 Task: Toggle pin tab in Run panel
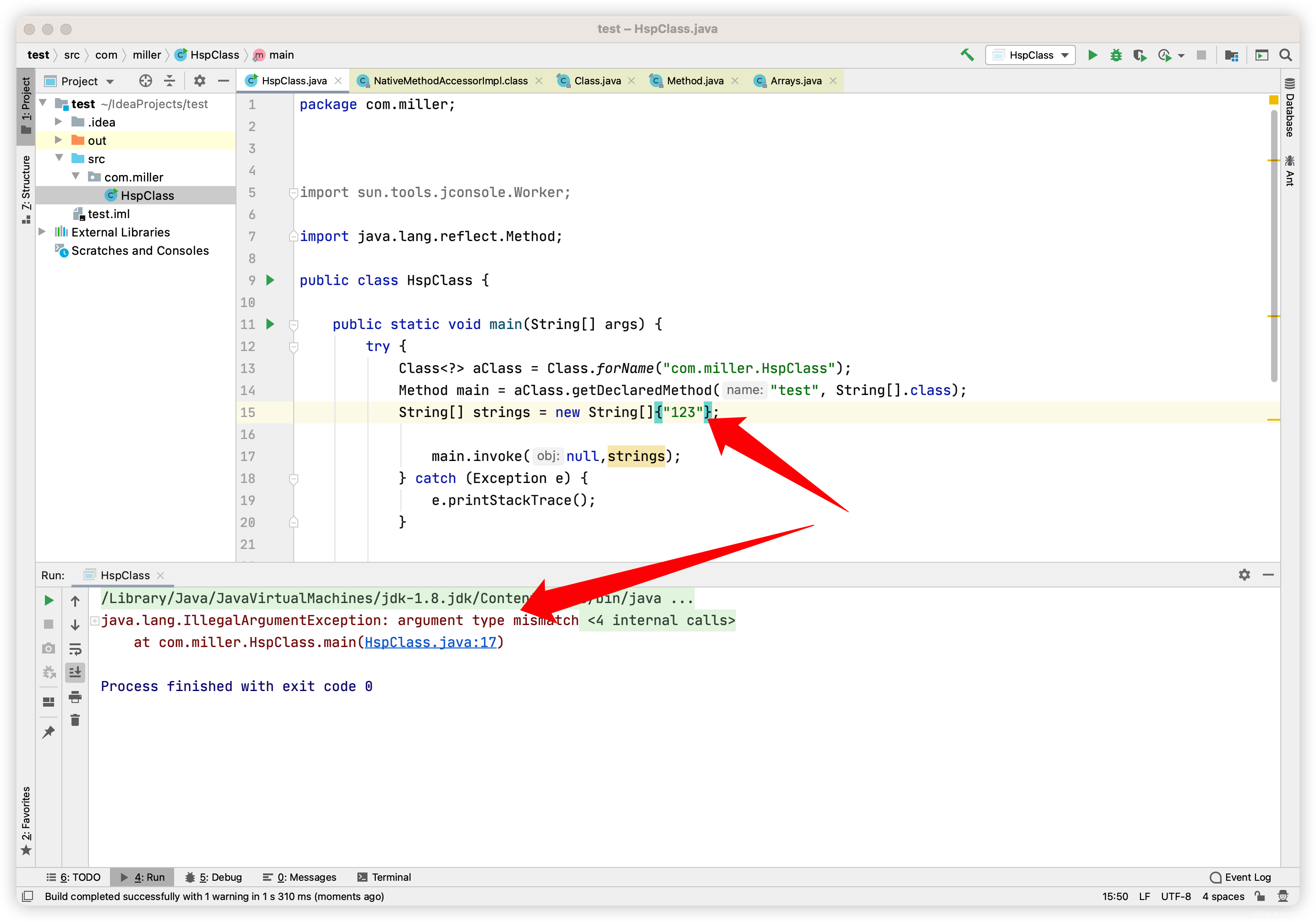49,732
